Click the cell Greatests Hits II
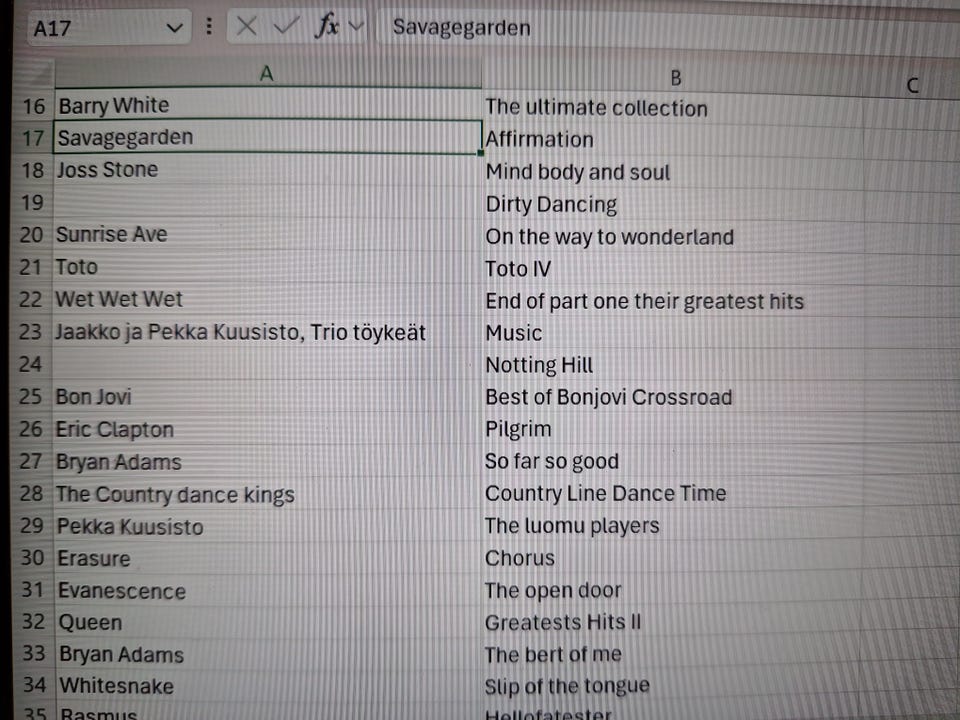The width and height of the screenshot is (960, 720). tap(673, 623)
